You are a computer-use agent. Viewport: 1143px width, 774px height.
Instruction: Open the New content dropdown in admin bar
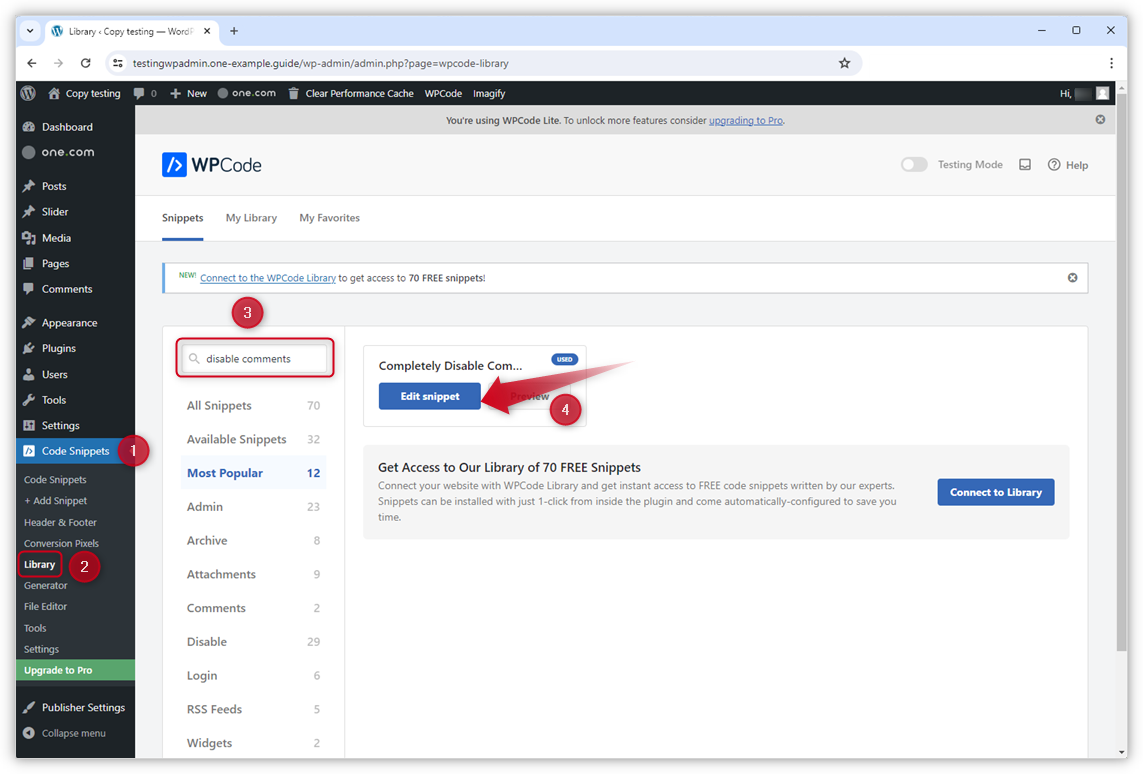pyautogui.click(x=188, y=93)
